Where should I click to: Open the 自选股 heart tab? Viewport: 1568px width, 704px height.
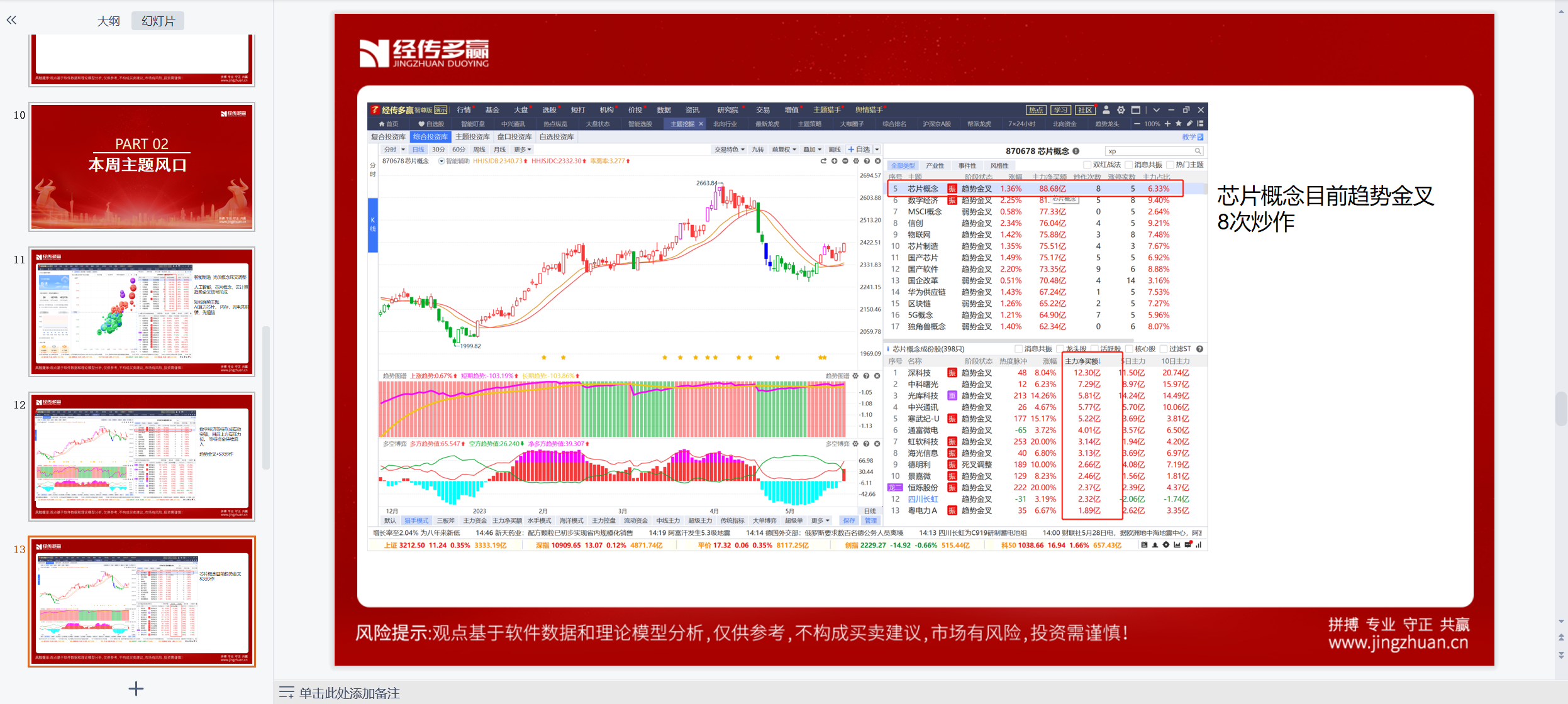(x=431, y=124)
